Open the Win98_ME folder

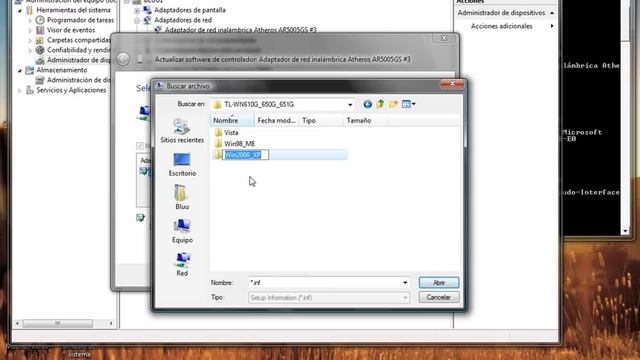240,144
